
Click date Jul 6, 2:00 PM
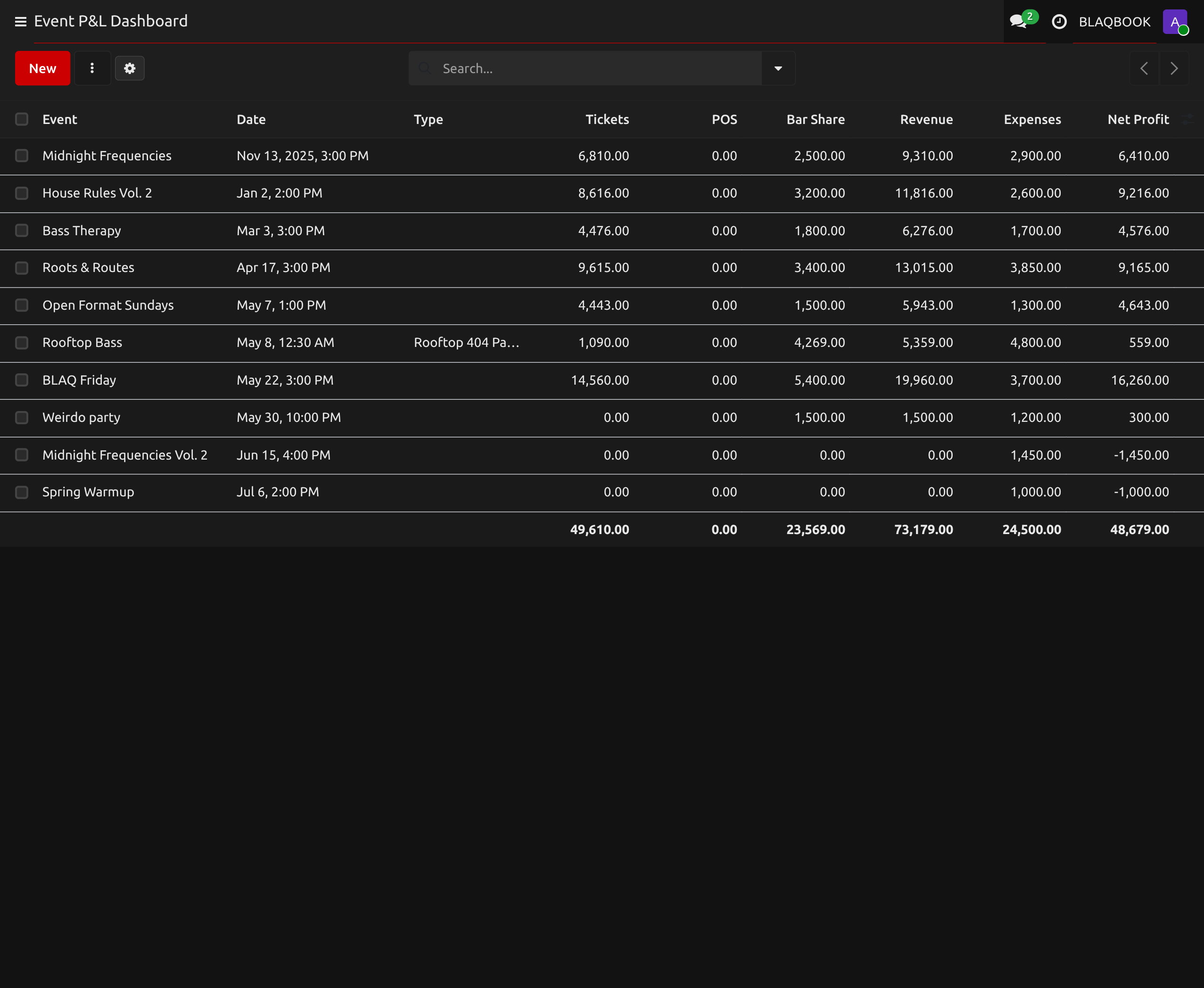tap(278, 492)
